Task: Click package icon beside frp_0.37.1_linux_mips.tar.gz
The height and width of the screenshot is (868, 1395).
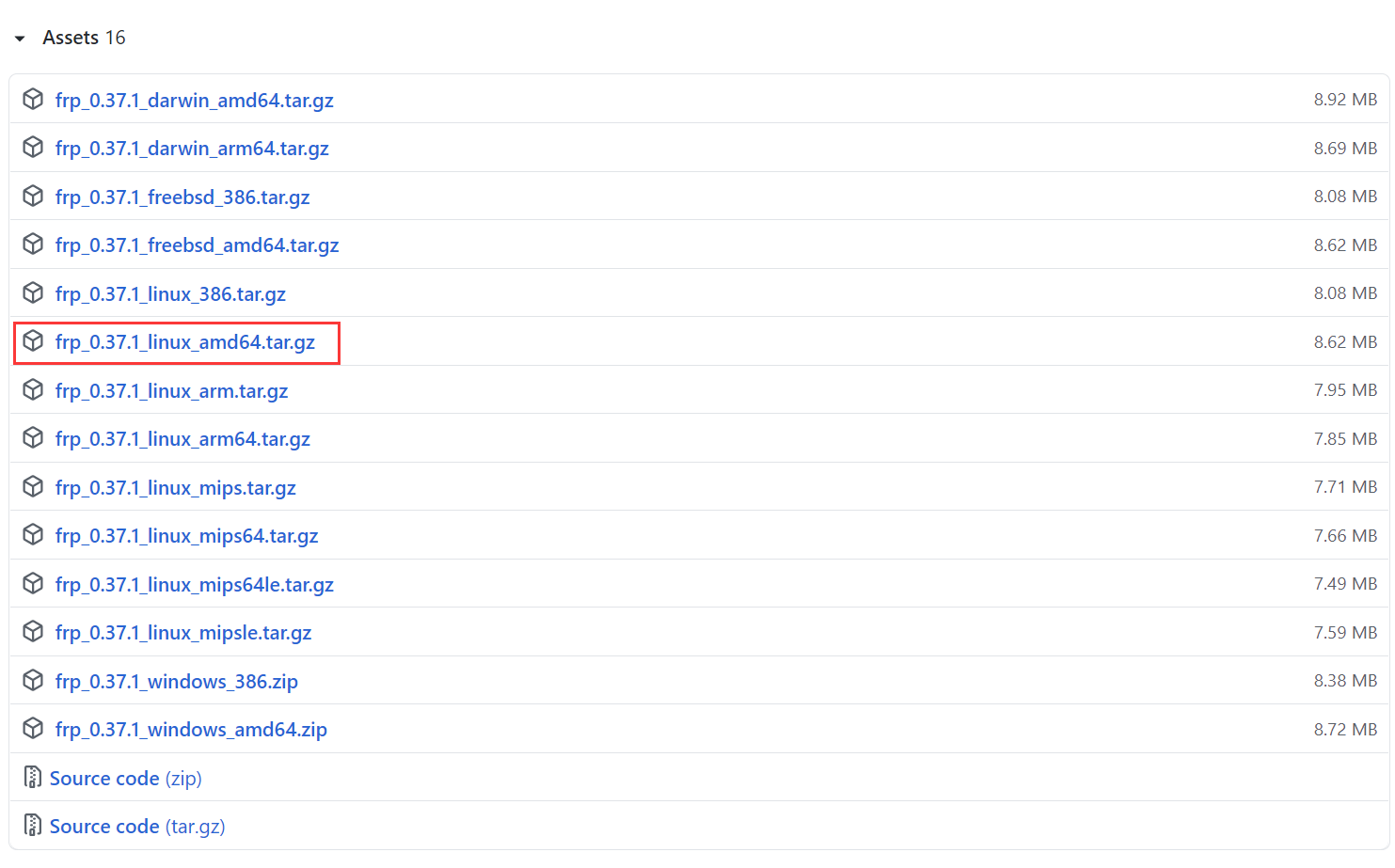Action: click(x=33, y=486)
